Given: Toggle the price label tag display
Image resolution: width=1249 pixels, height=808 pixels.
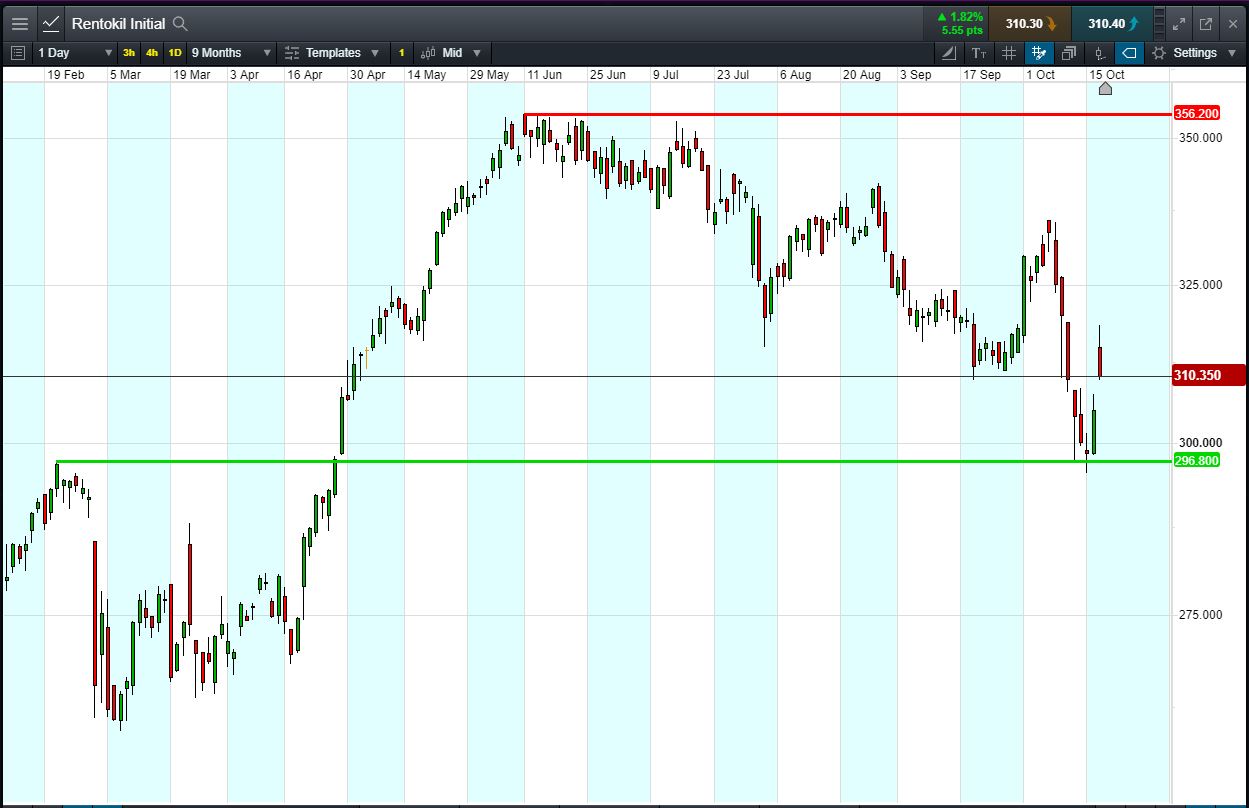Looking at the screenshot, I should [1129, 53].
